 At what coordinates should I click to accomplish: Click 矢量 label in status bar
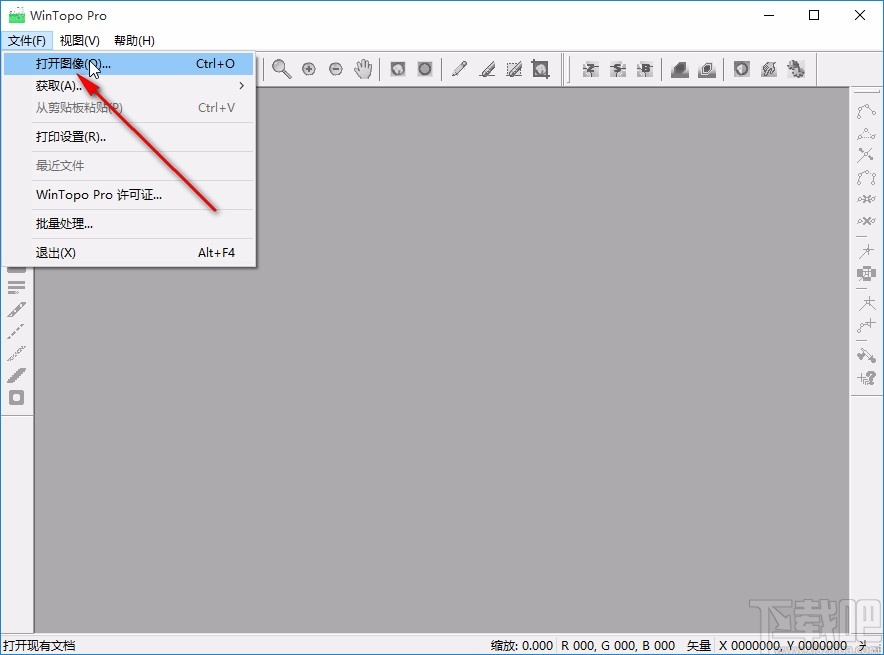699,645
